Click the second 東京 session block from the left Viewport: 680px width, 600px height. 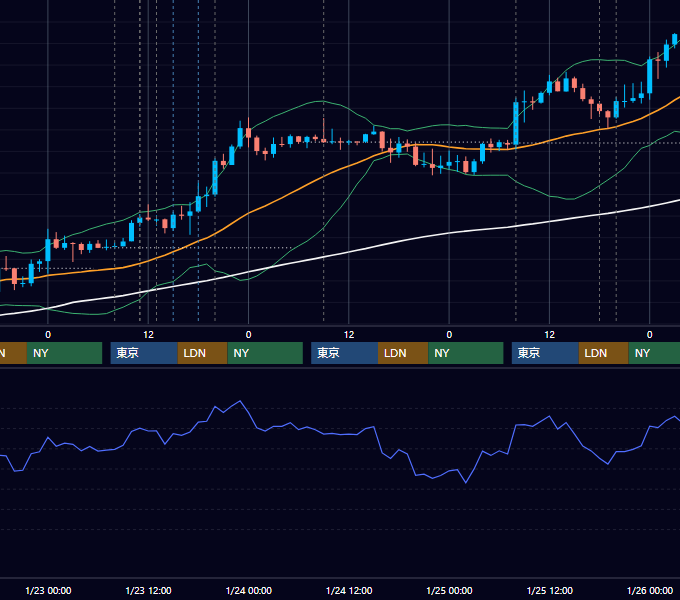point(344,353)
